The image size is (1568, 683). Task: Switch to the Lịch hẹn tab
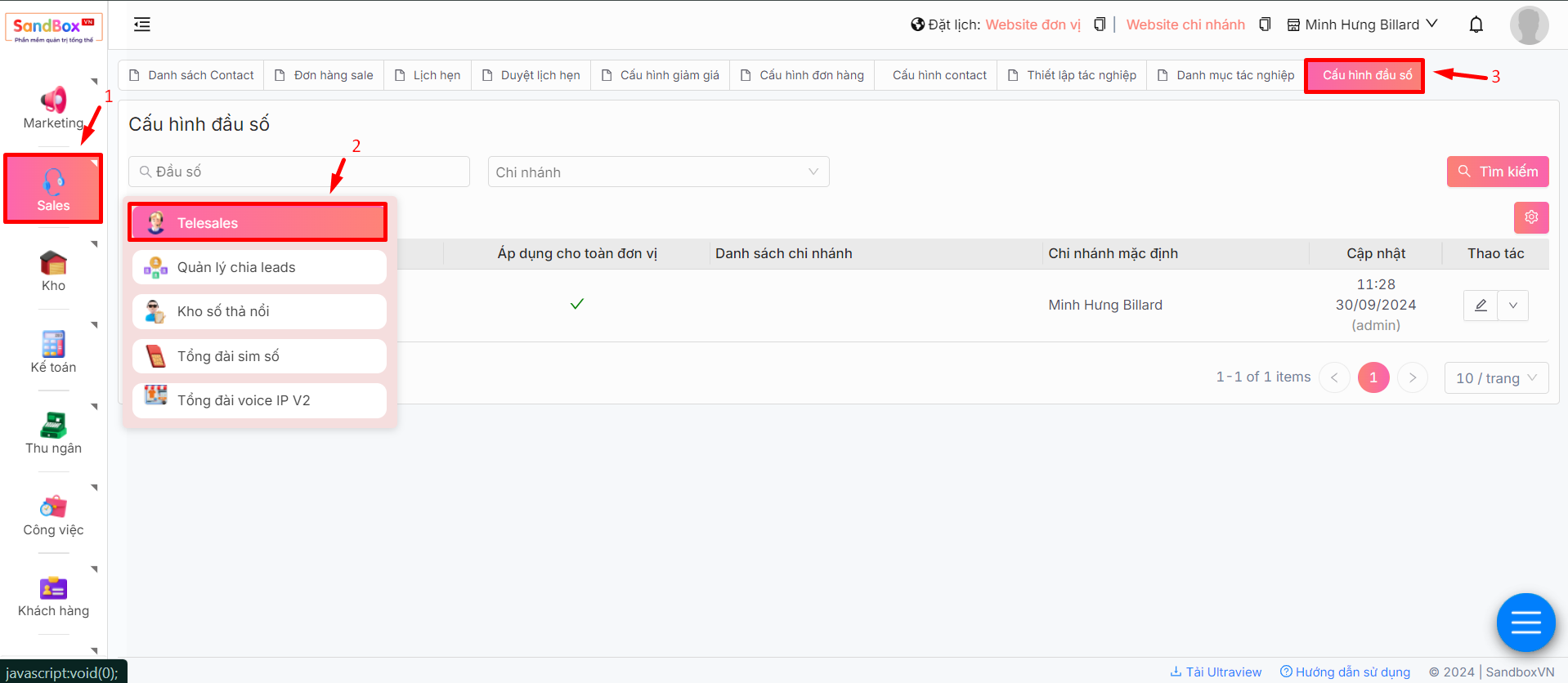[428, 75]
